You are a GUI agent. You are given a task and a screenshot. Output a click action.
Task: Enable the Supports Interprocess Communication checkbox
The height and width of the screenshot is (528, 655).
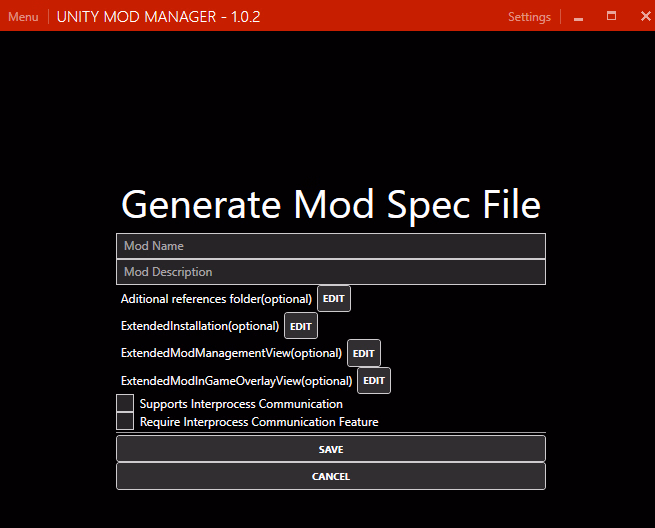[x=125, y=404]
